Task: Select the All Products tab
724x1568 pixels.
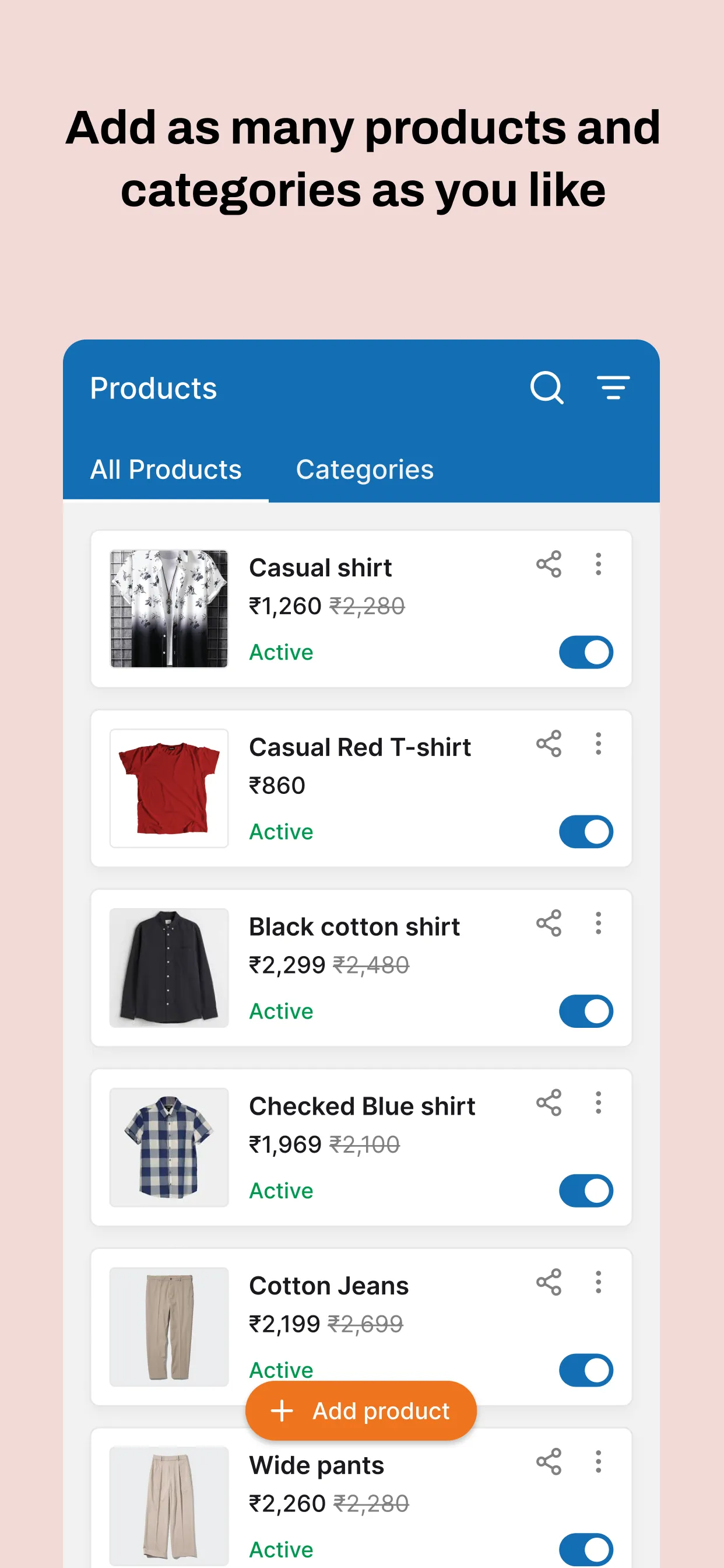Action: 166,470
